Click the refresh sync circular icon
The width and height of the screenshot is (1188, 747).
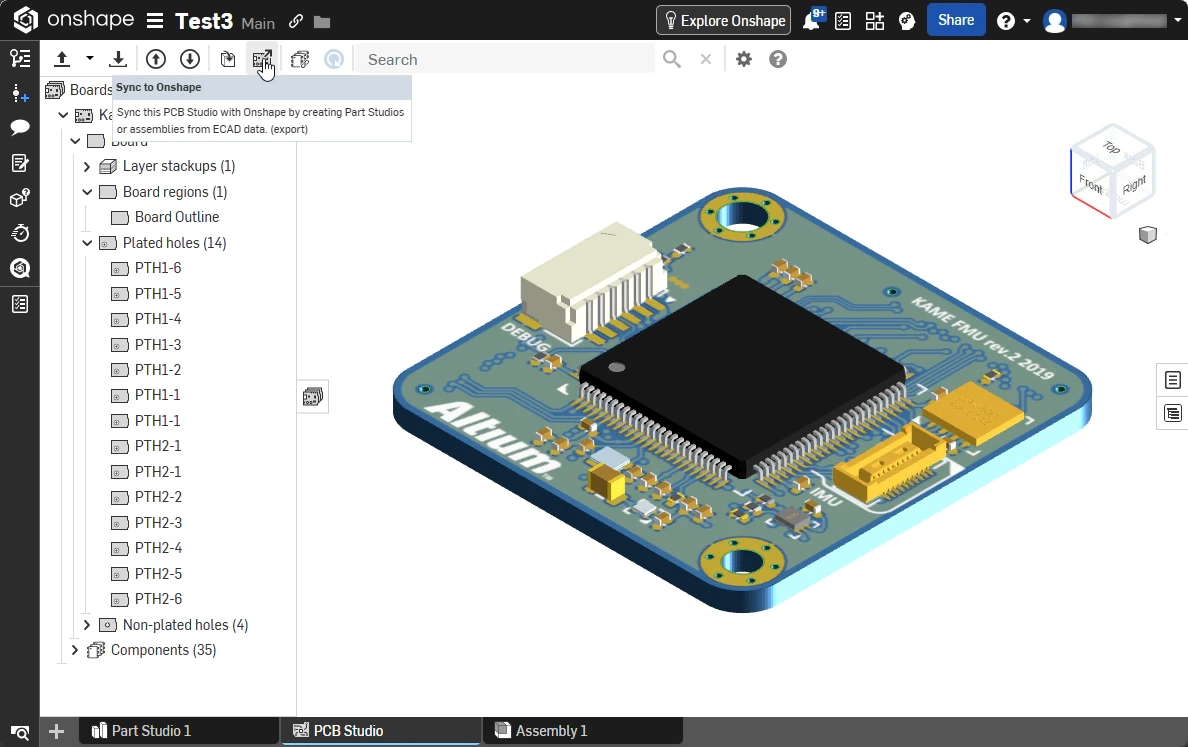tap(334, 59)
